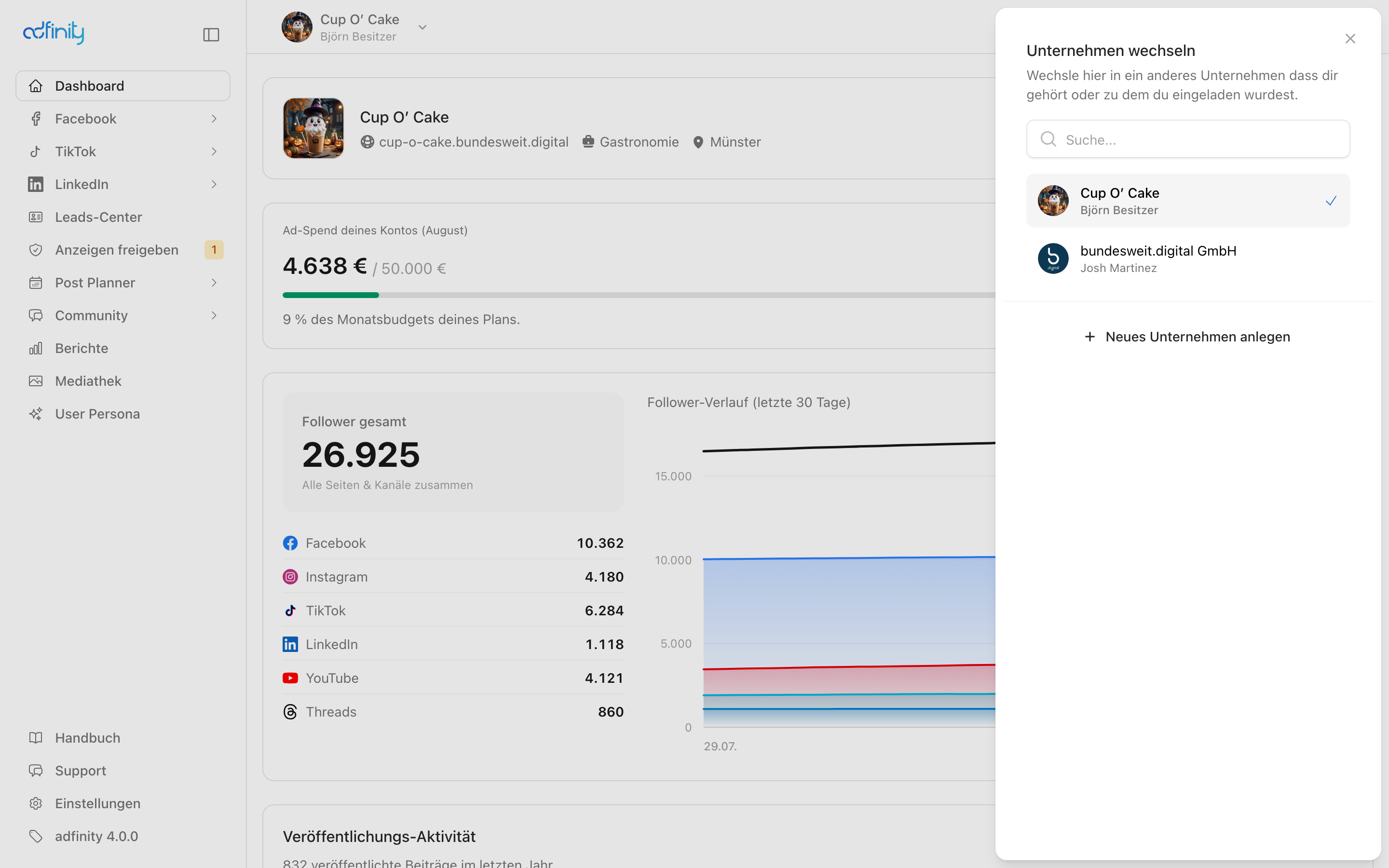The height and width of the screenshot is (868, 1389).
Task: Click the adfinity logo
Action: tap(54, 32)
